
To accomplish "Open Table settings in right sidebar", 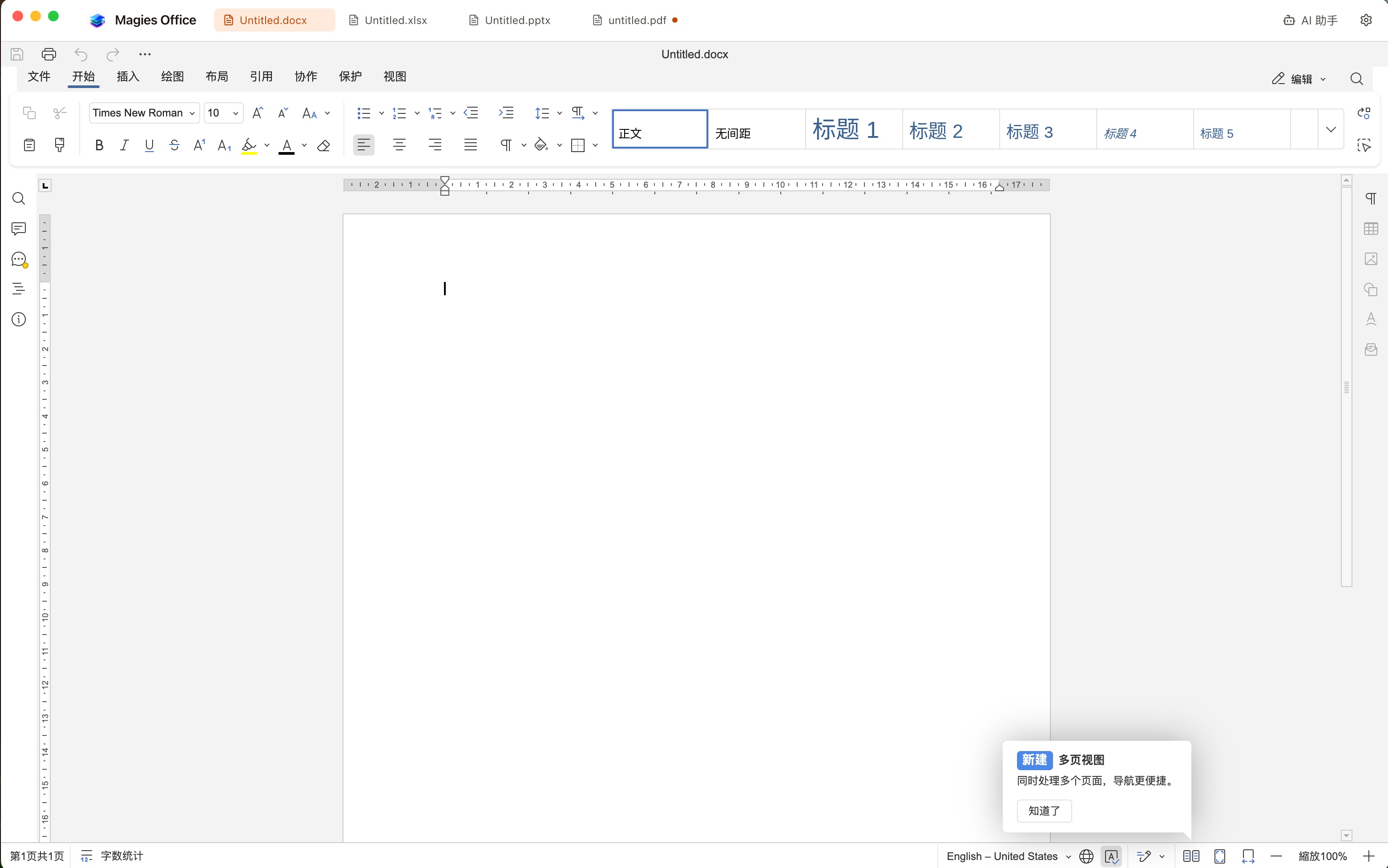I will click(x=1371, y=229).
